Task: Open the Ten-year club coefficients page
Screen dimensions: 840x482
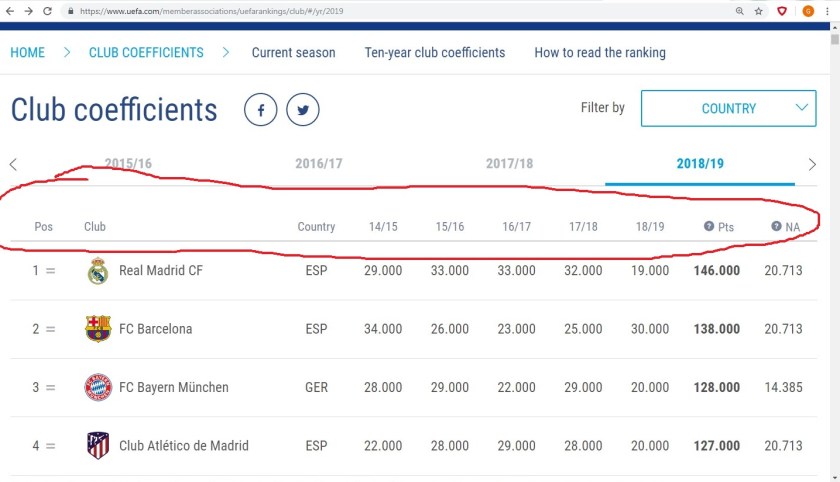Action: 435,52
